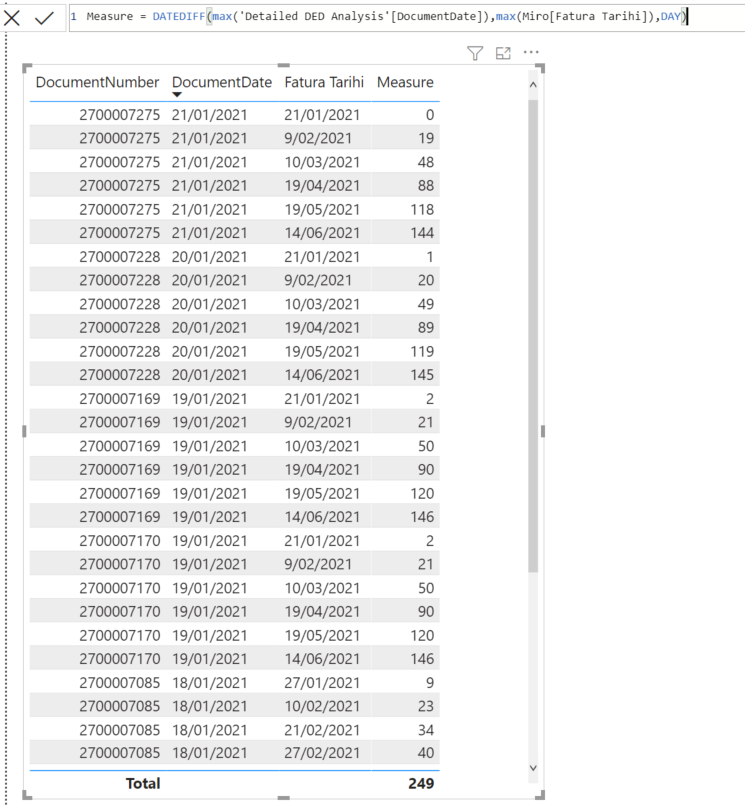This screenshot has height=806, width=745.
Task: Commit the formula with checkmark icon
Action: 45,18
